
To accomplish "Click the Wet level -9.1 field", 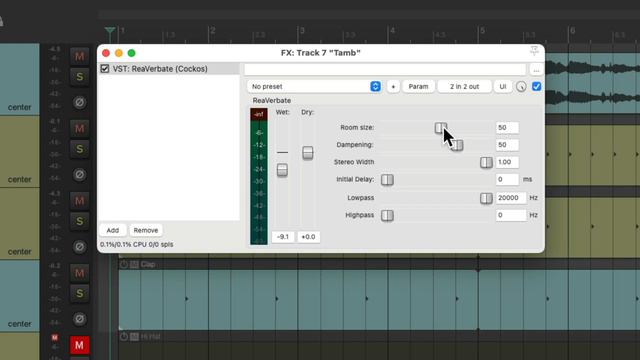I will (x=283, y=237).
